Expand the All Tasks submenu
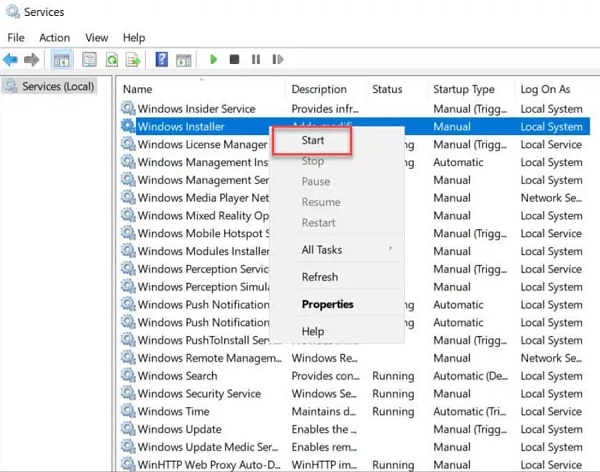 coord(338,250)
